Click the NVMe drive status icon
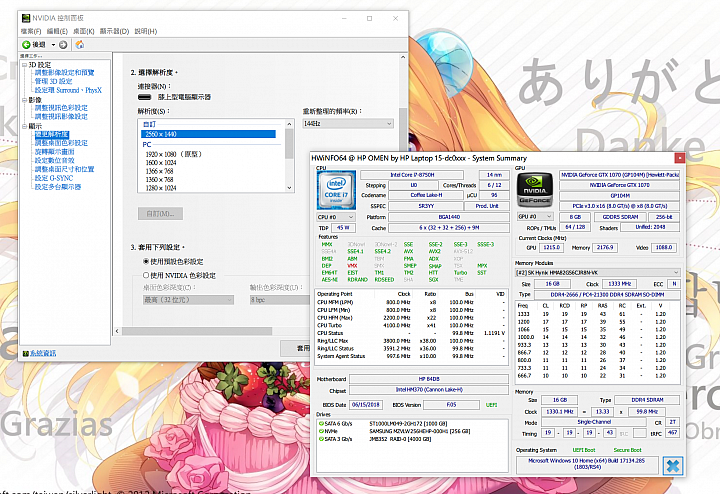The width and height of the screenshot is (720, 494). tap(321, 432)
